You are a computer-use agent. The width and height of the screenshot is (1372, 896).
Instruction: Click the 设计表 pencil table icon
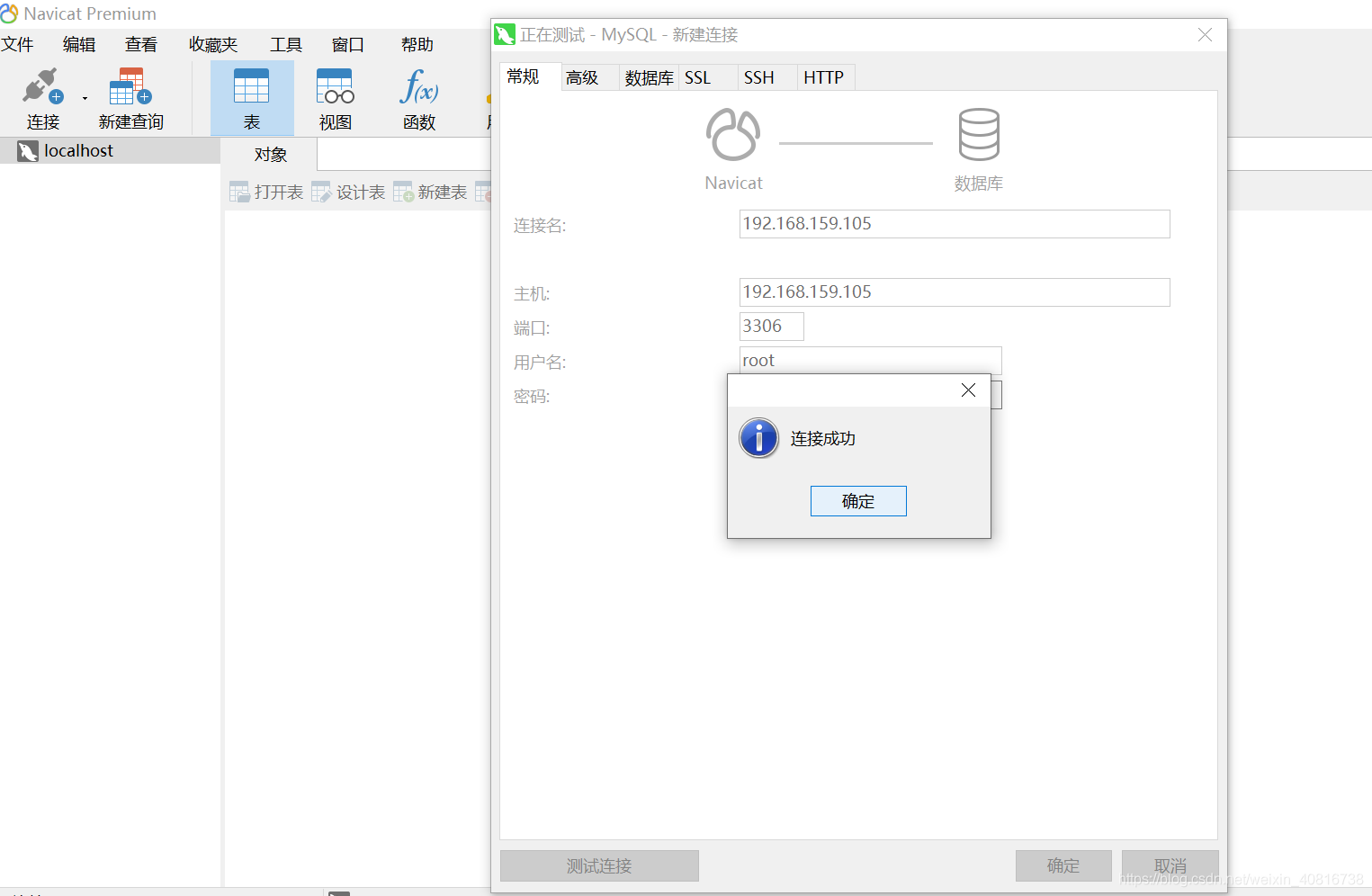pos(321,192)
